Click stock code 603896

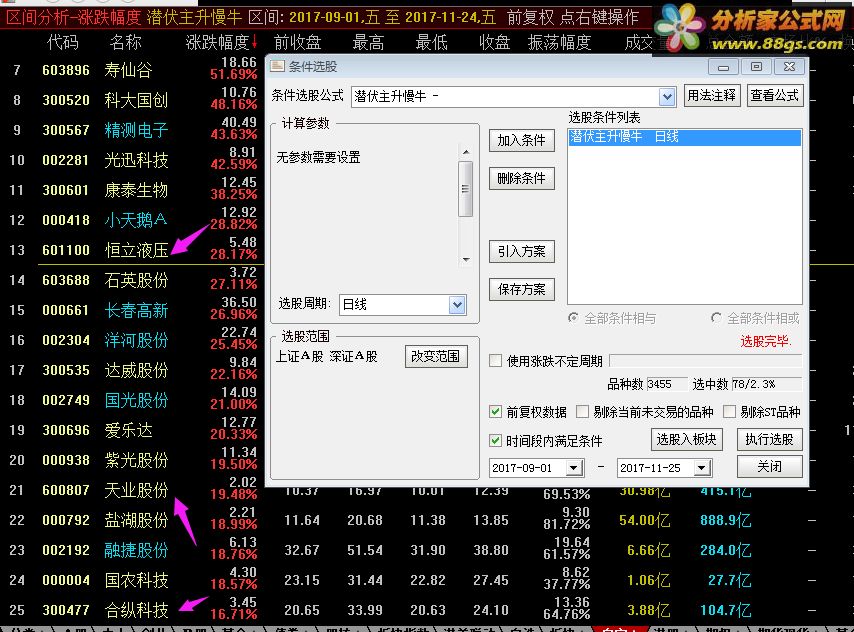pyautogui.click(x=66, y=70)
